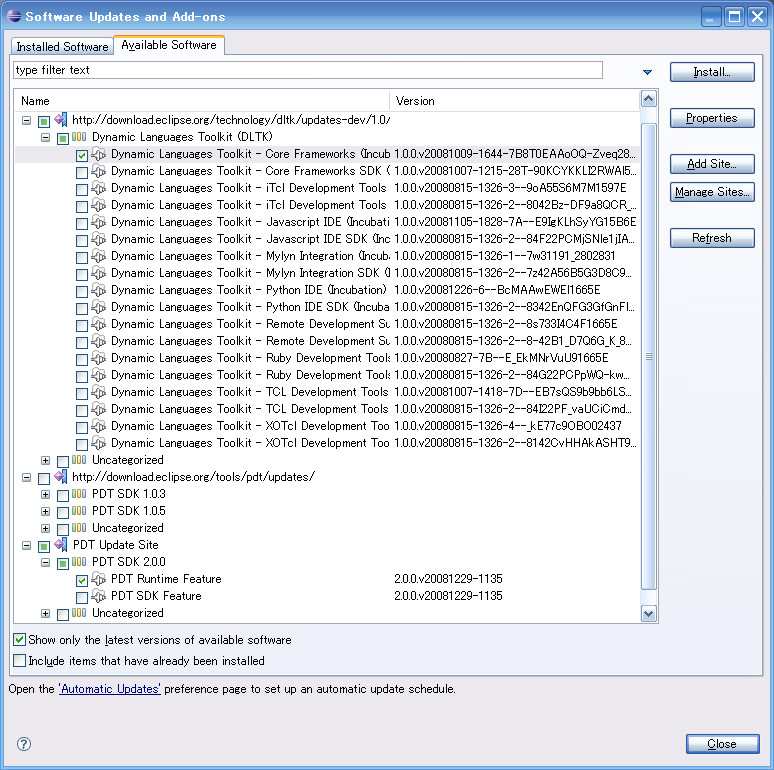Check the Python IDE (Incubation) checkbox
This screenshot has height=770, width=774.
click(x=82, y=291)
